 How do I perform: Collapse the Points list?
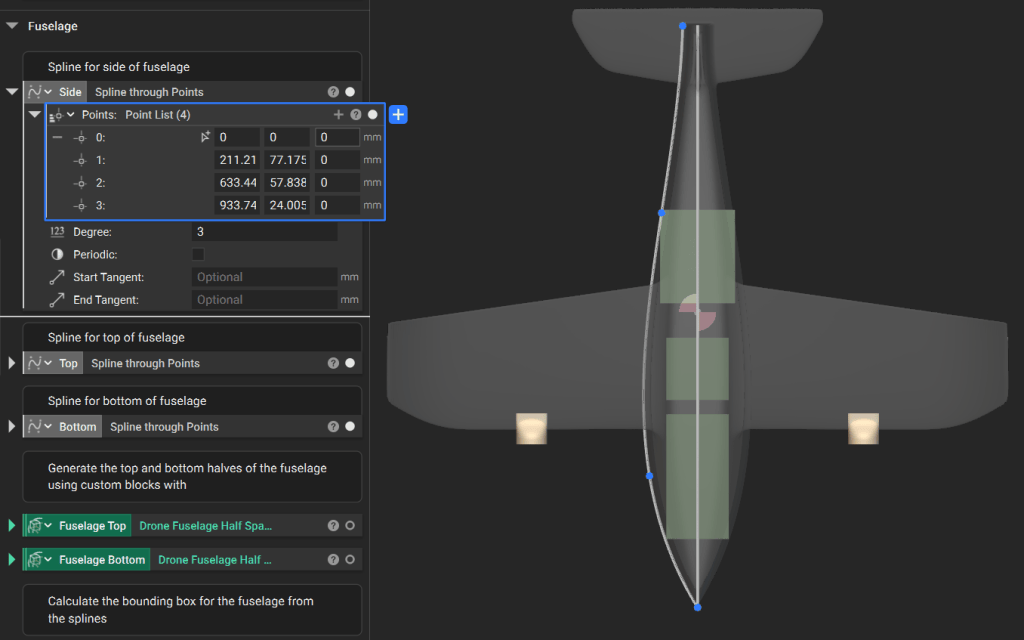tap(35, 114)
